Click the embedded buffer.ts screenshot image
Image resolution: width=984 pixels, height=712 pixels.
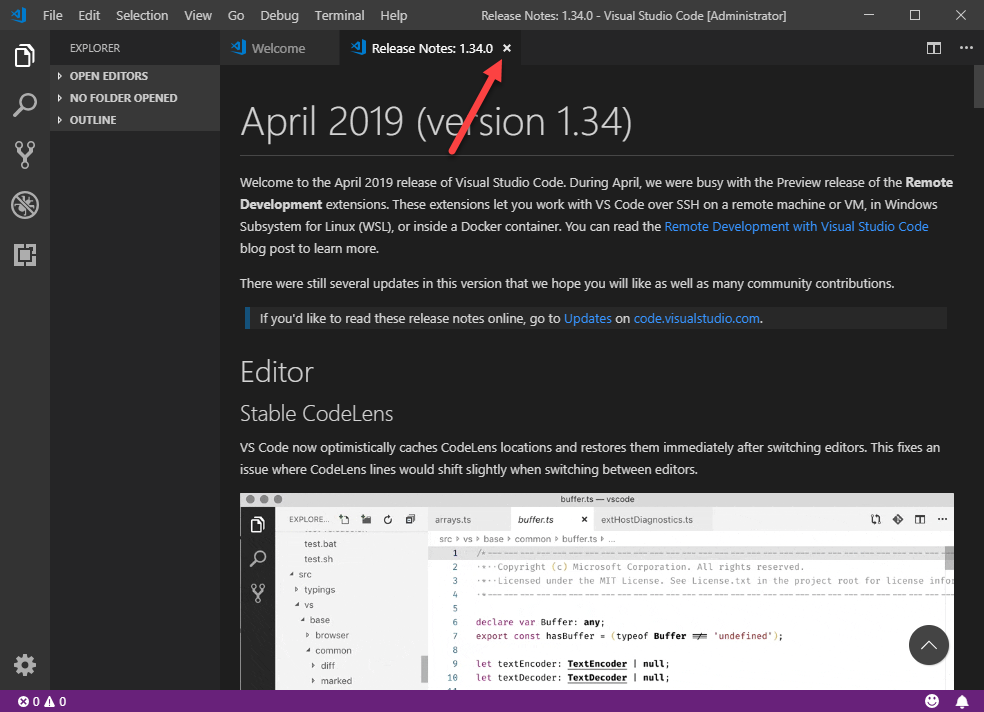click(x=597, y=591)
